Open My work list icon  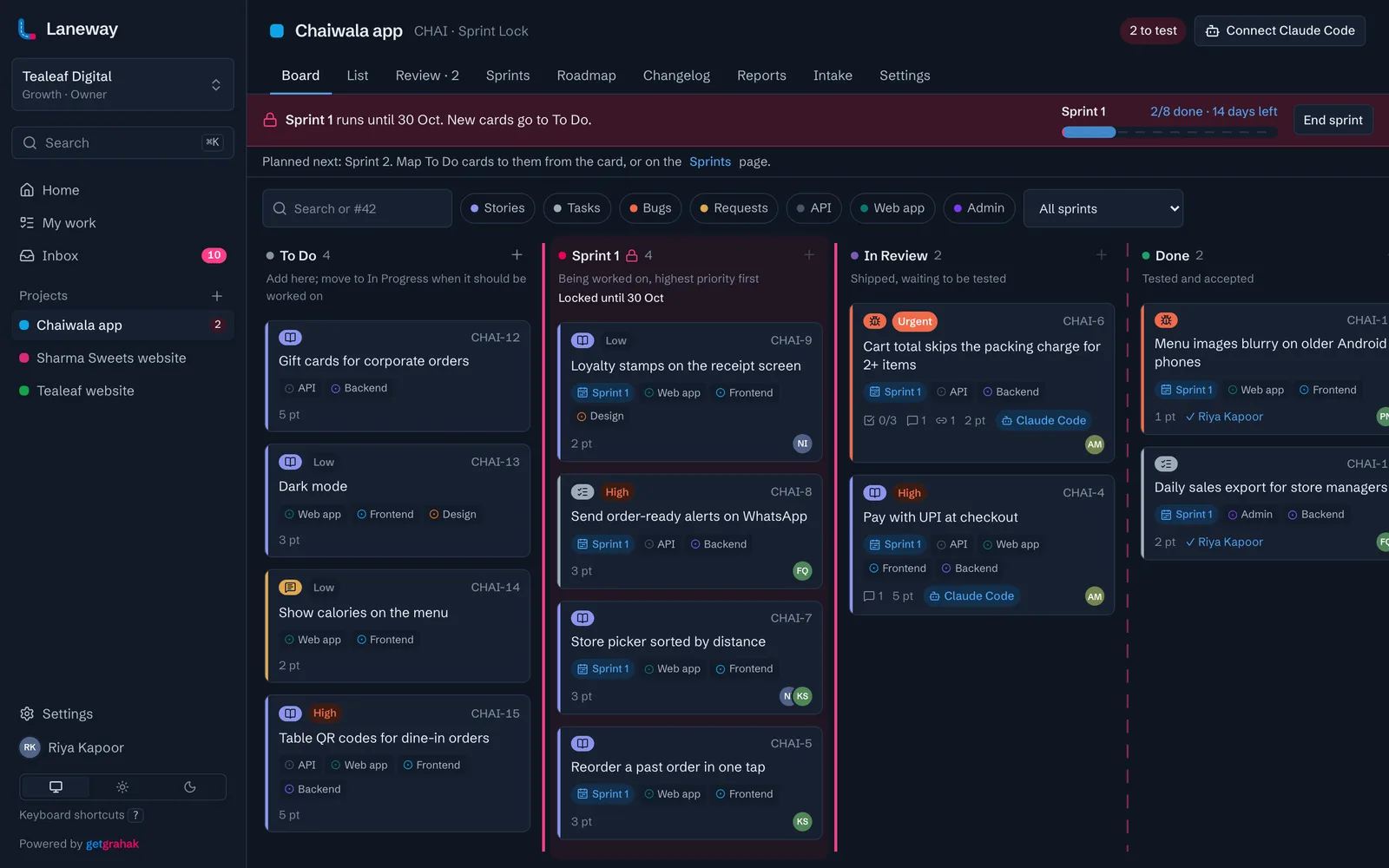pyautogui.click(x=27, y=223)
